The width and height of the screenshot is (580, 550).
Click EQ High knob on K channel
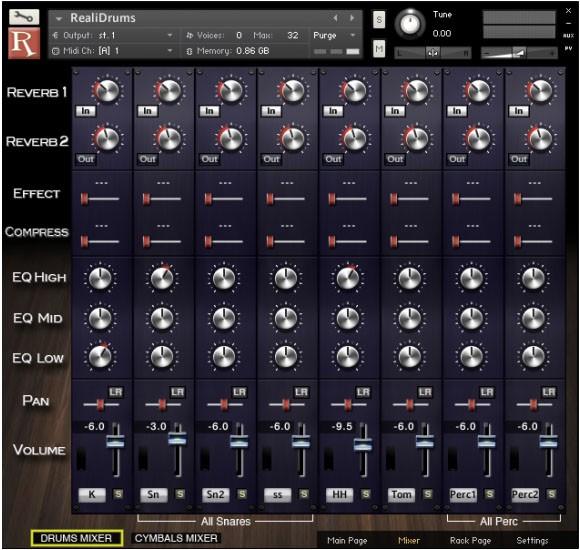pos(100,278)
